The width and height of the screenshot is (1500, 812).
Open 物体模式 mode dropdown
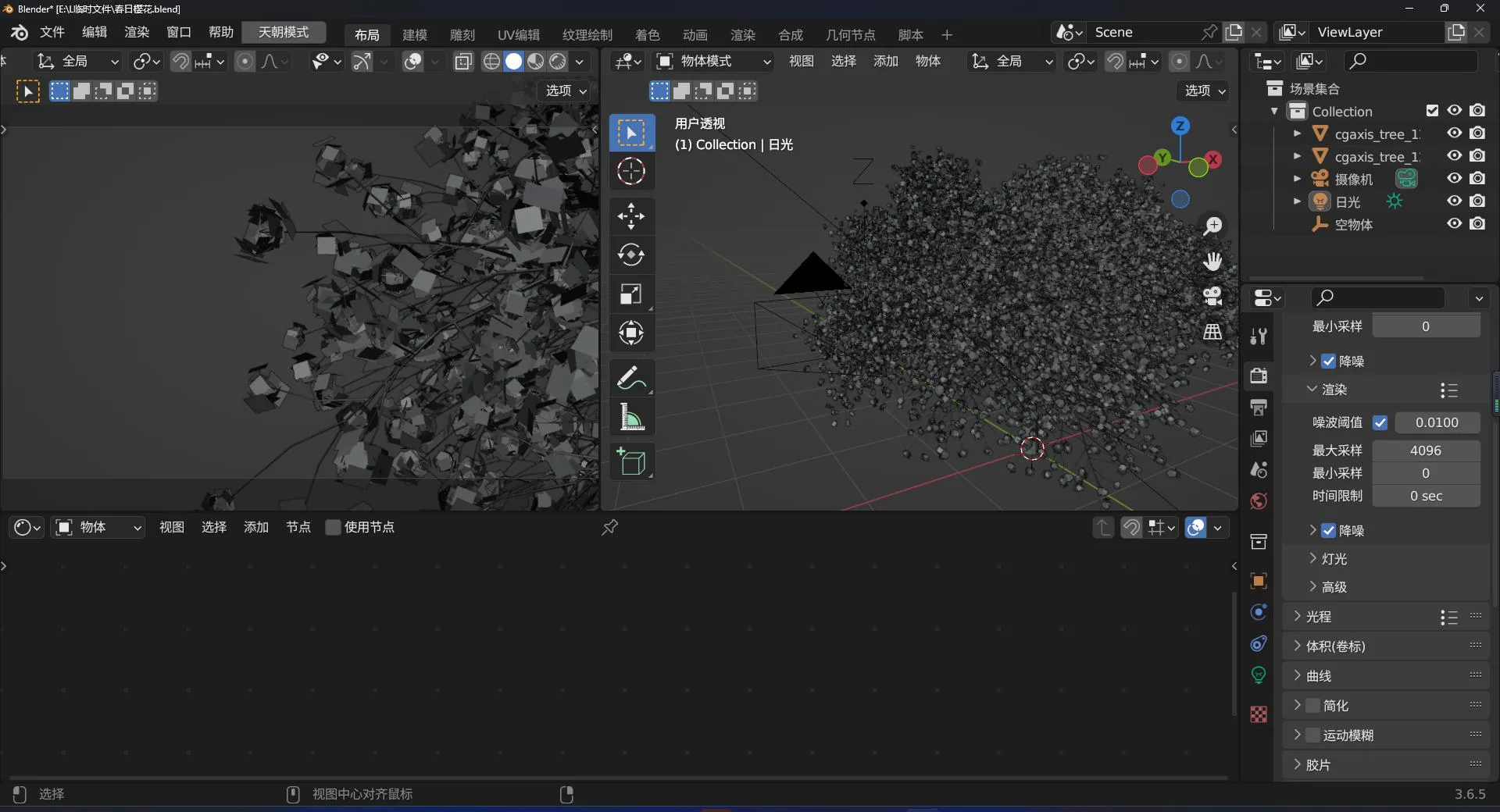click(712, 61)
